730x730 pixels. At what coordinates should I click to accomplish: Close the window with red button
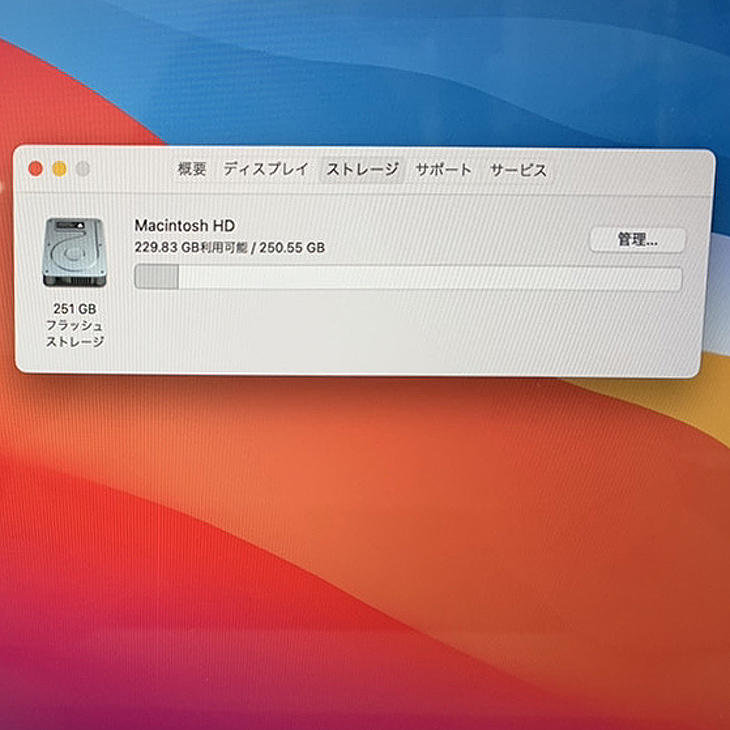[35, 169]
